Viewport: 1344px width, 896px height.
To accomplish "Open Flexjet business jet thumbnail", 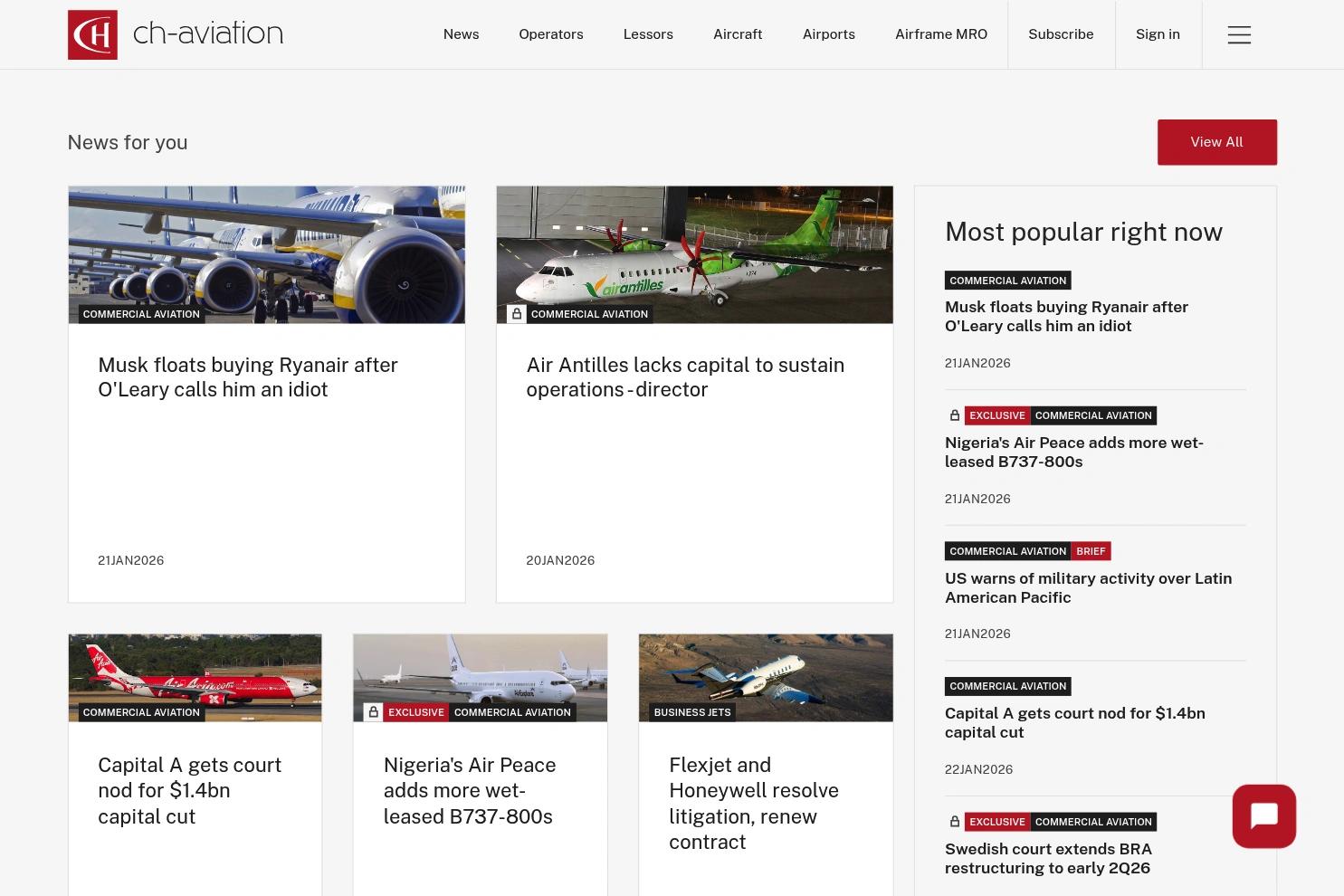I will [x=766, y=678].
